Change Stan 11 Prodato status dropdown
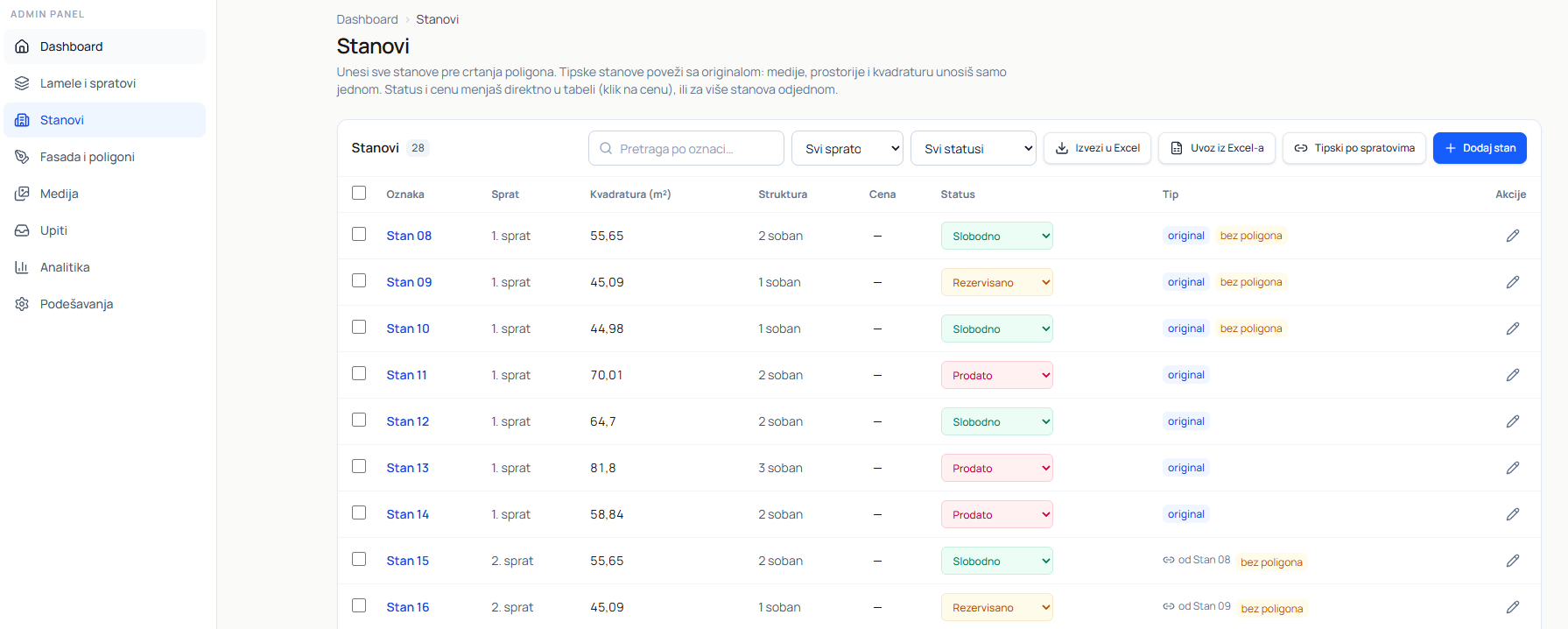 (997, 375)
